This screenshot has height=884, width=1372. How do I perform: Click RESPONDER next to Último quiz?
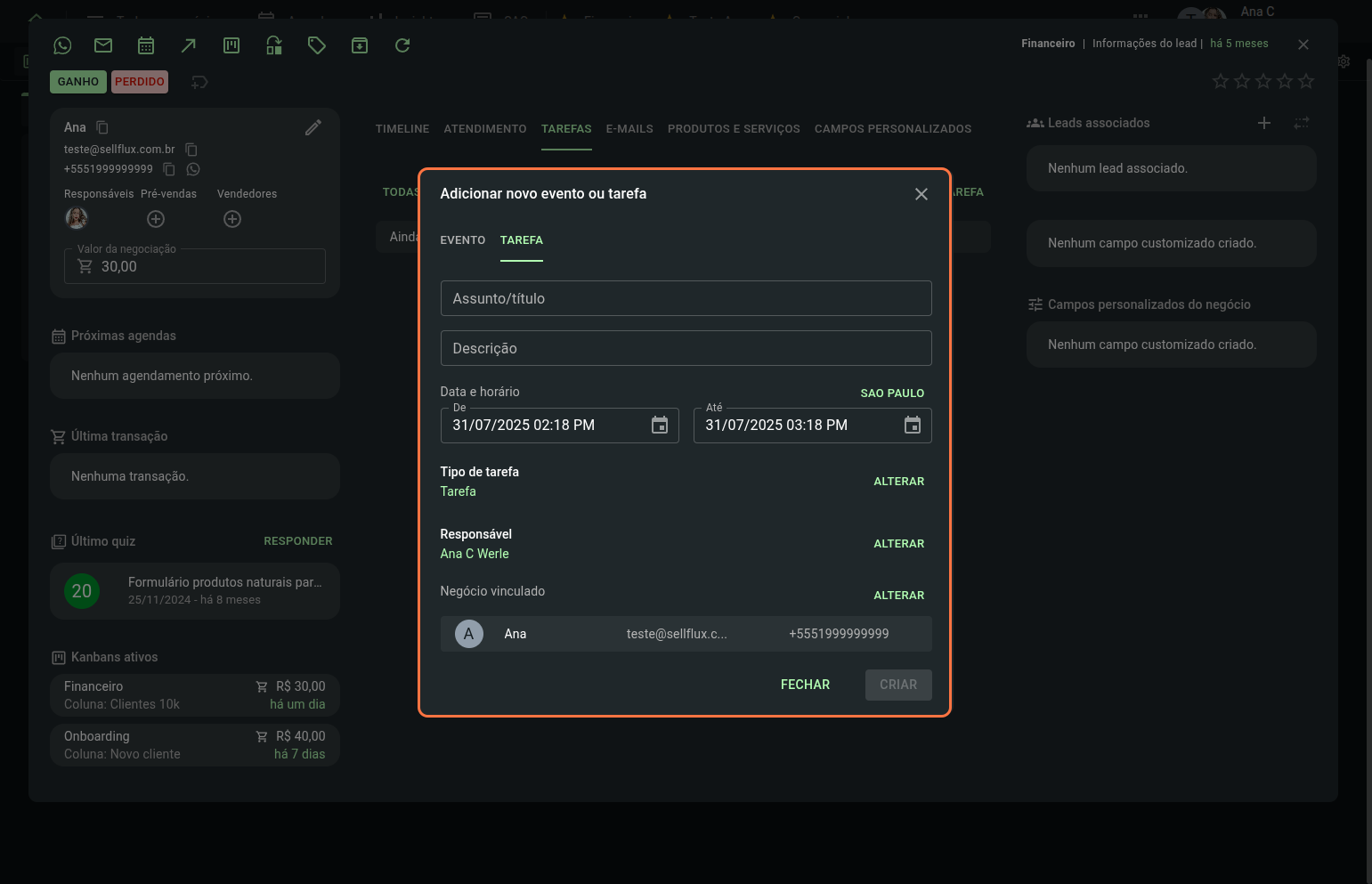click(x=298, y=541)
